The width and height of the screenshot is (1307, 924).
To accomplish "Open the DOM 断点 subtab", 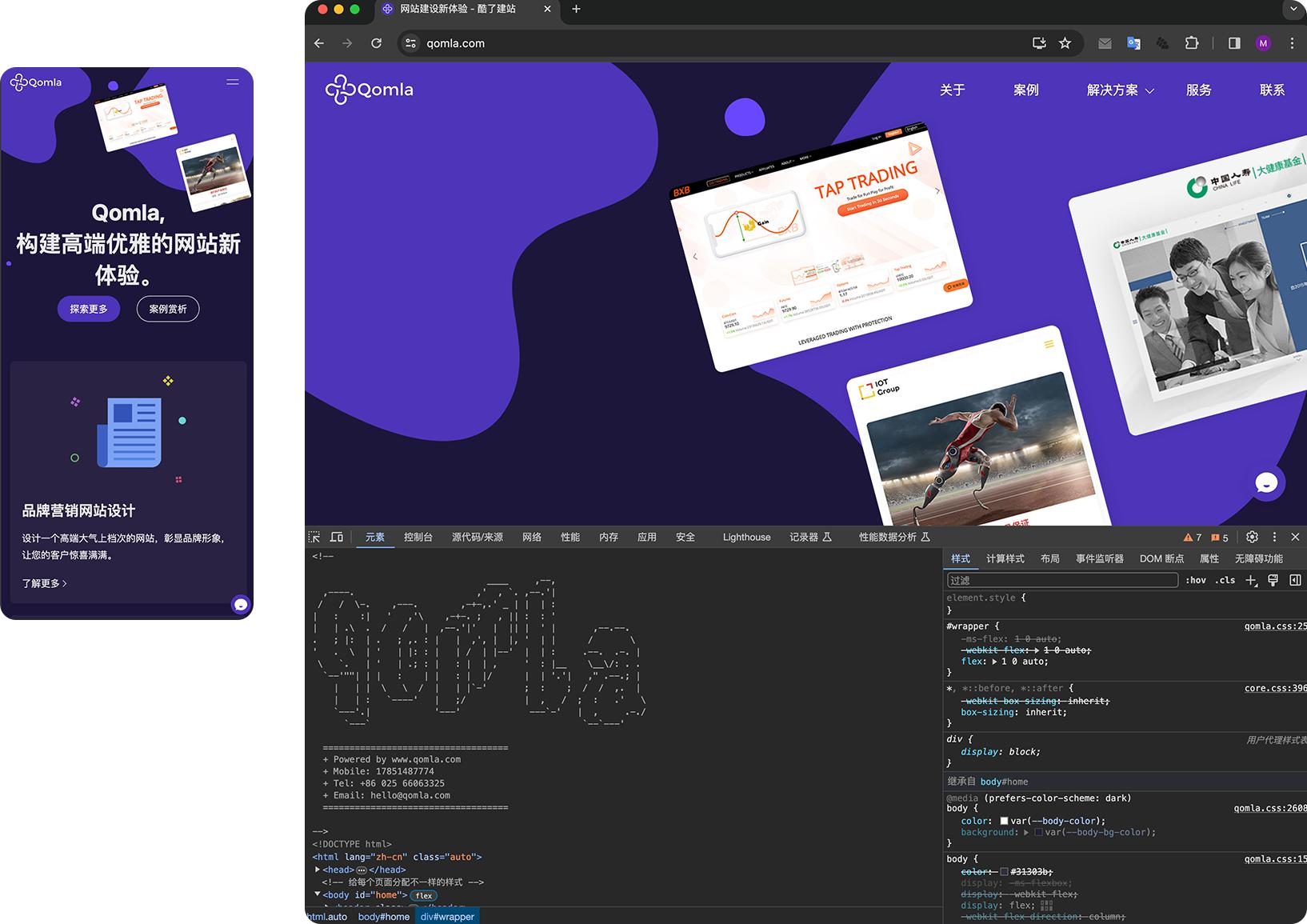I will [1161, 558].
